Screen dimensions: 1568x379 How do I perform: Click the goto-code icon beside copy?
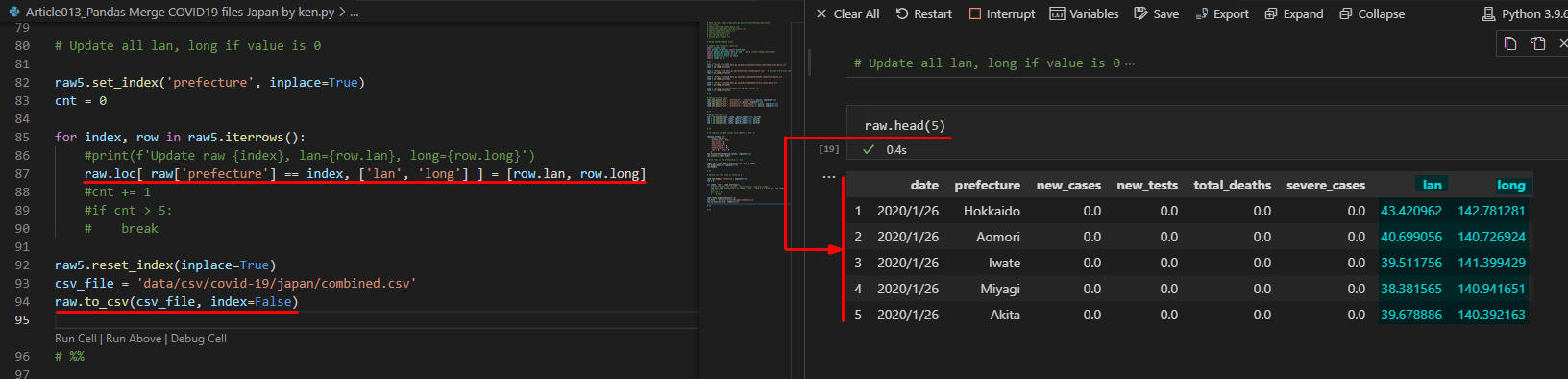pyautogui.click(x=1538, y=43)
